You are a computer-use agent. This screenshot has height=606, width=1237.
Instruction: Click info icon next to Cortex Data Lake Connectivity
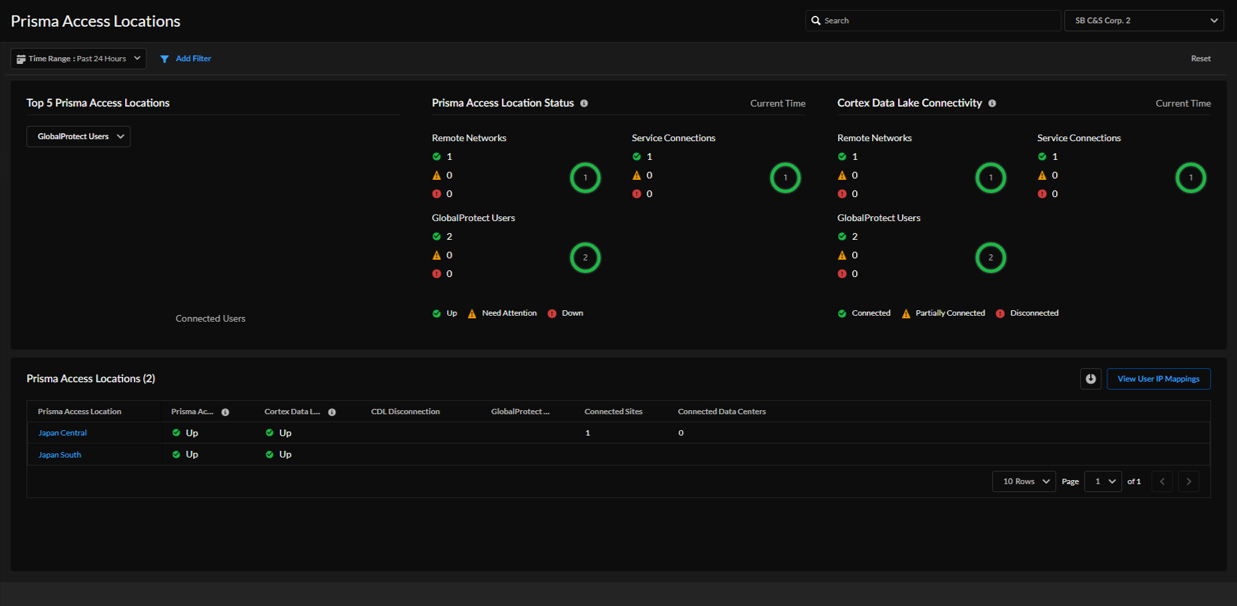pos(992,103)
